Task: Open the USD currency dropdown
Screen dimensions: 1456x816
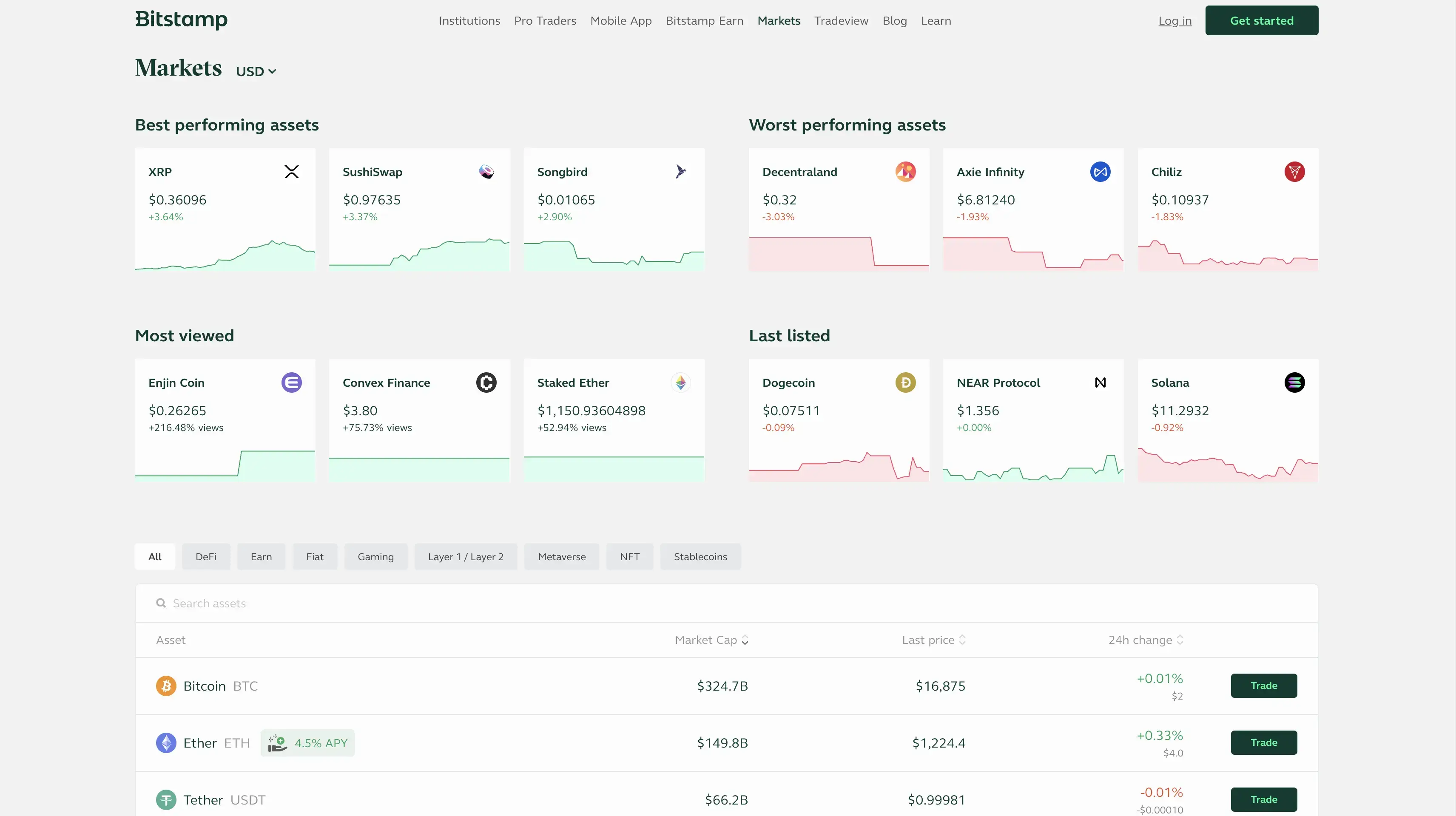Action: pyautogui.click(x=256, y=71)
